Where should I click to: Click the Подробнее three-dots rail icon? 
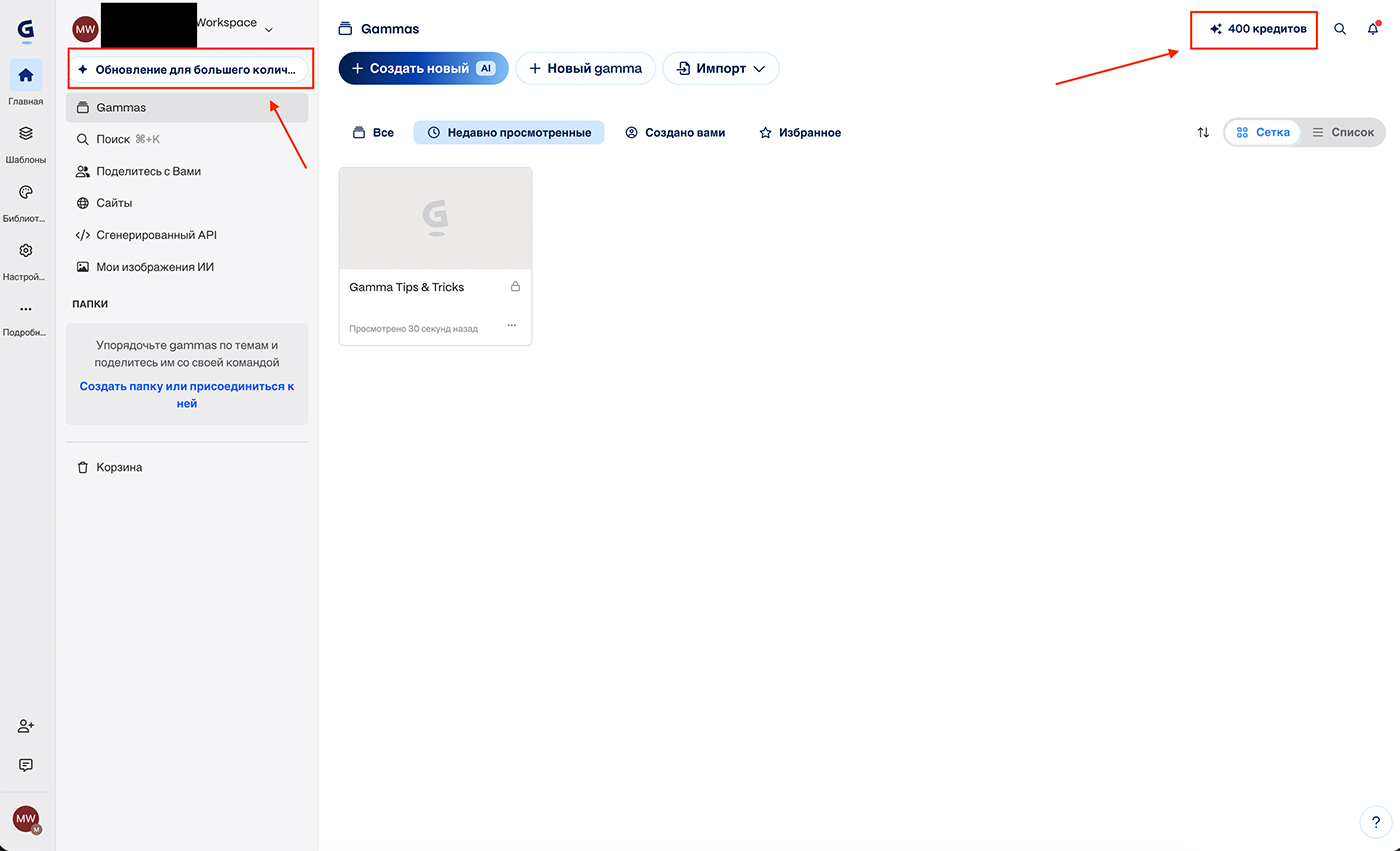(x=26, y=310)
